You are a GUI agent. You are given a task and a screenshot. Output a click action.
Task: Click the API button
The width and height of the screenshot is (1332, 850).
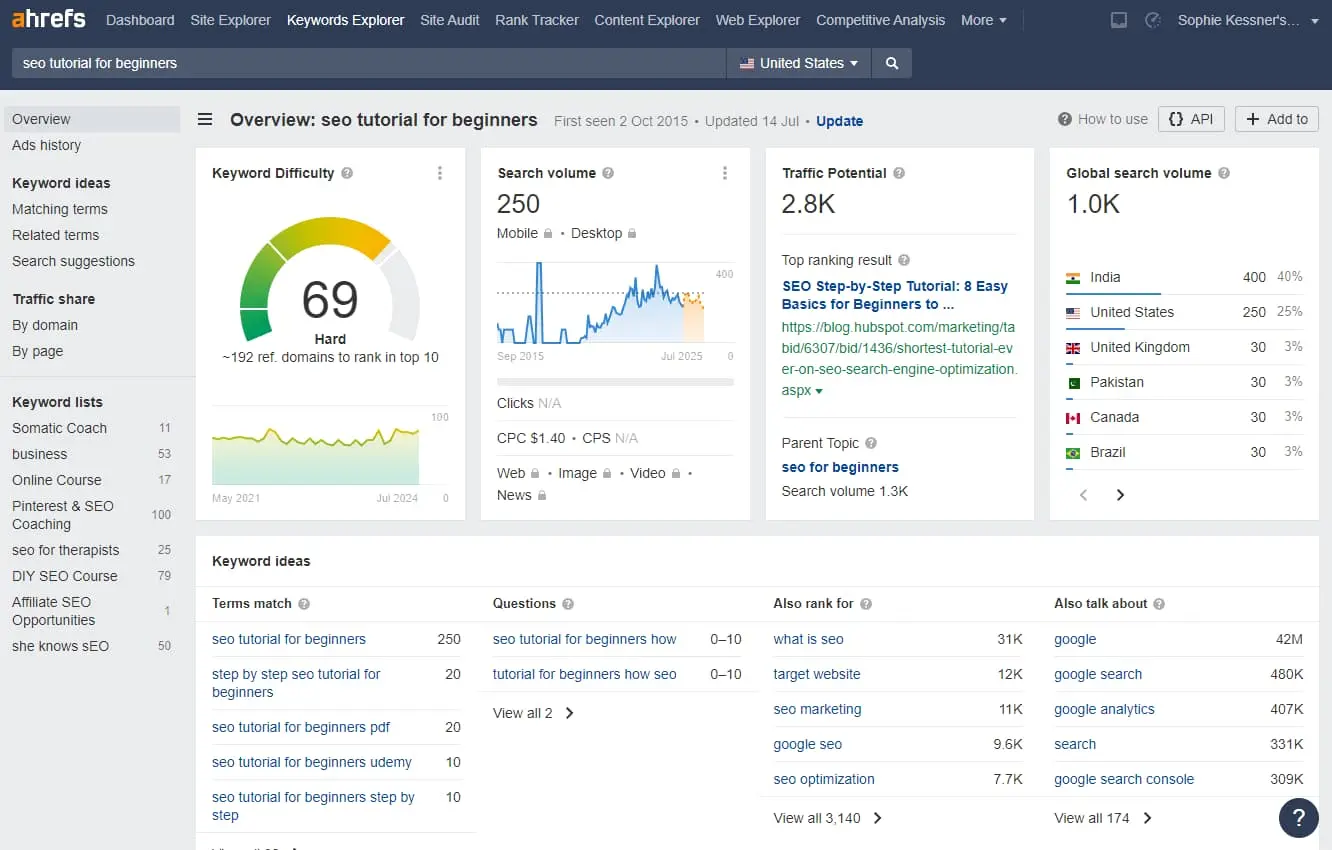point(1192,119)
